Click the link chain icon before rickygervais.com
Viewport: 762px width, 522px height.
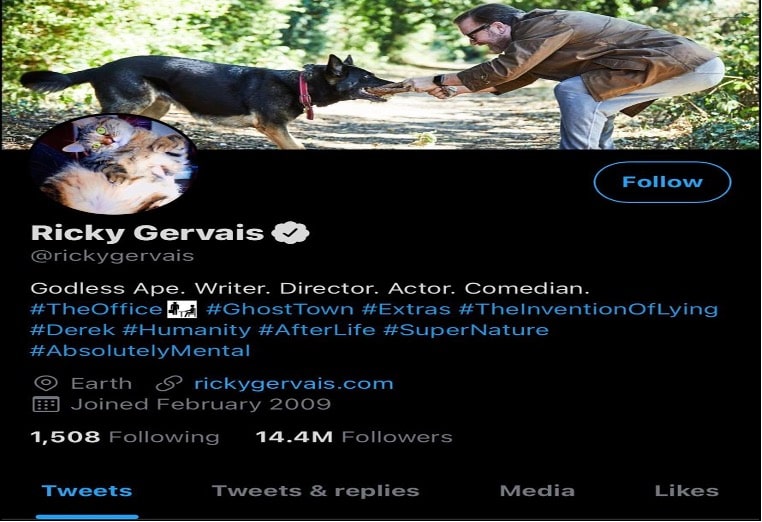pyautogui.click(x=169, y=383)
